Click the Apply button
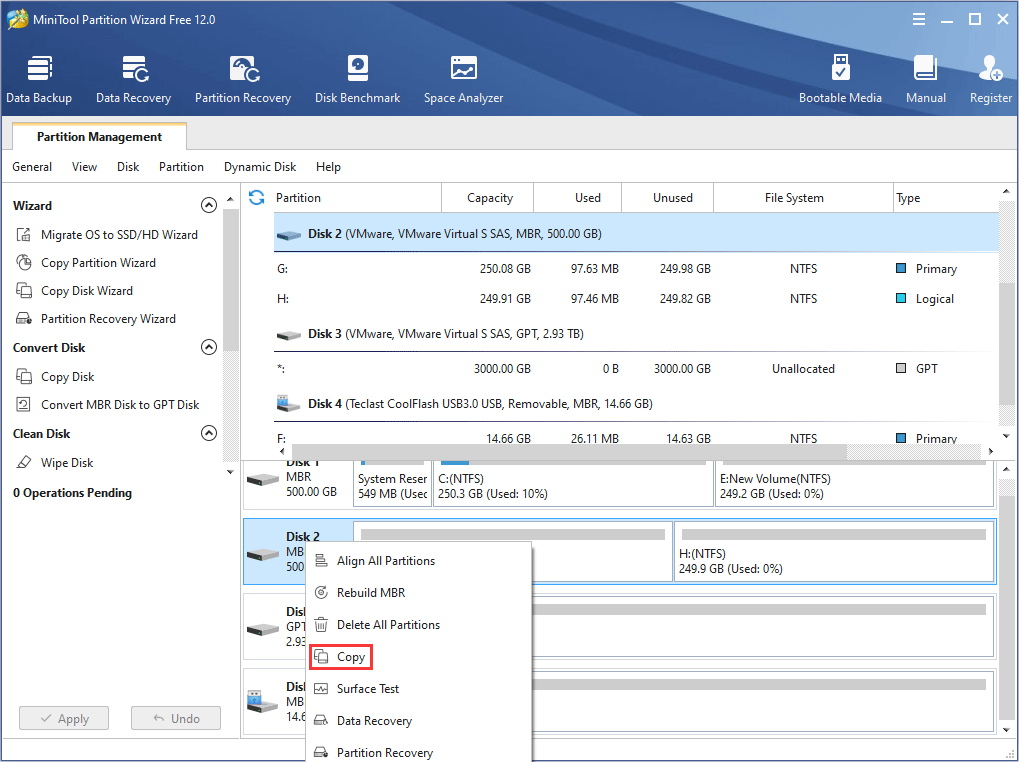 point(64,718)
